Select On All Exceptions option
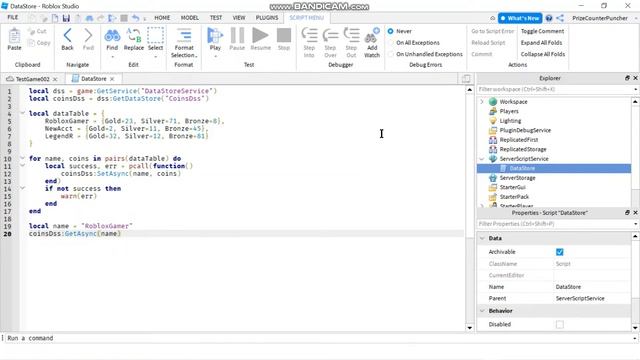640x360 pixels. (391, 42)
